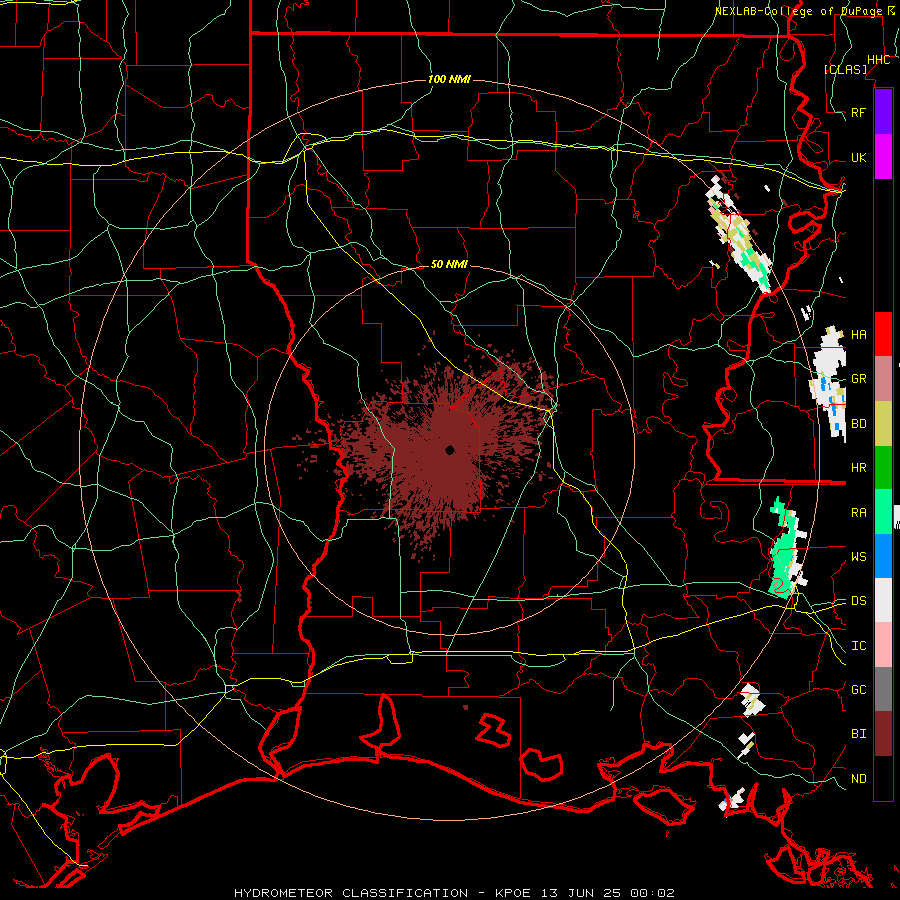Select the gray GC ground clutter swatch

click(x=883, y=689)
